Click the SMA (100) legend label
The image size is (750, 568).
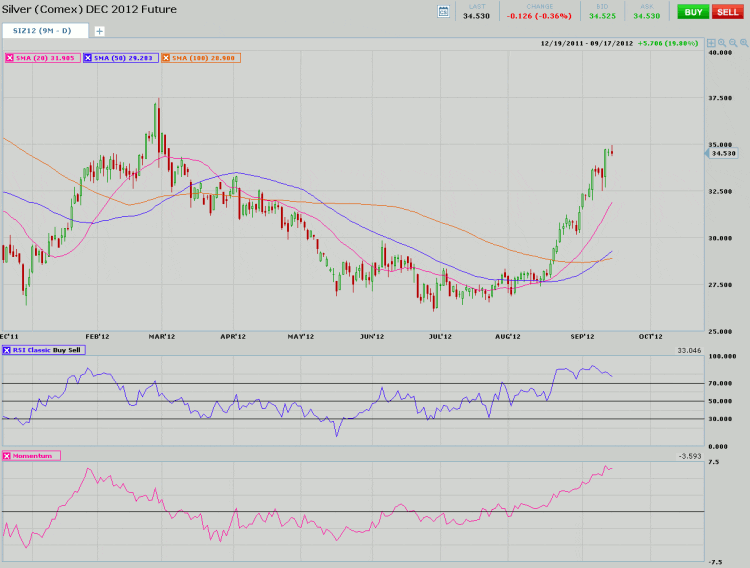click(x=204, y=59)
